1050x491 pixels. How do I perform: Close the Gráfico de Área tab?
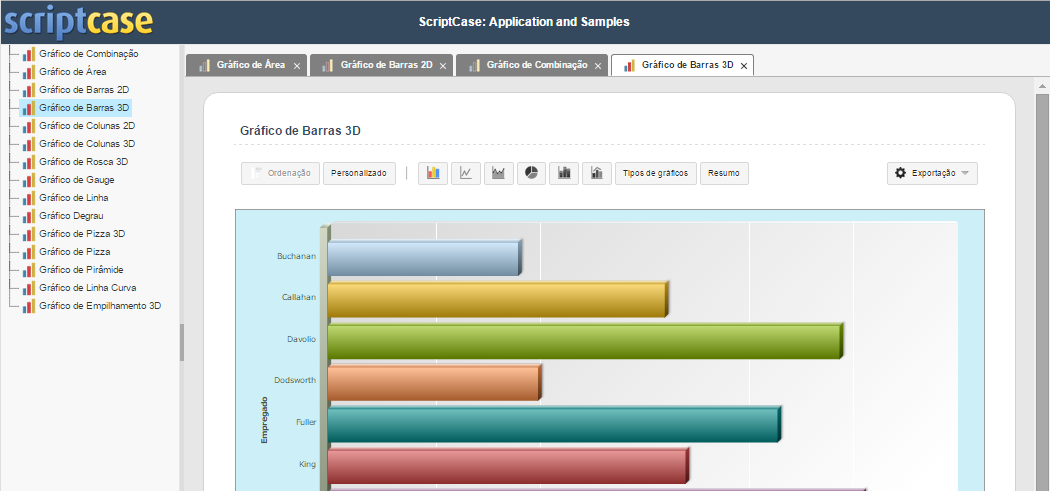tap(297, 66)
